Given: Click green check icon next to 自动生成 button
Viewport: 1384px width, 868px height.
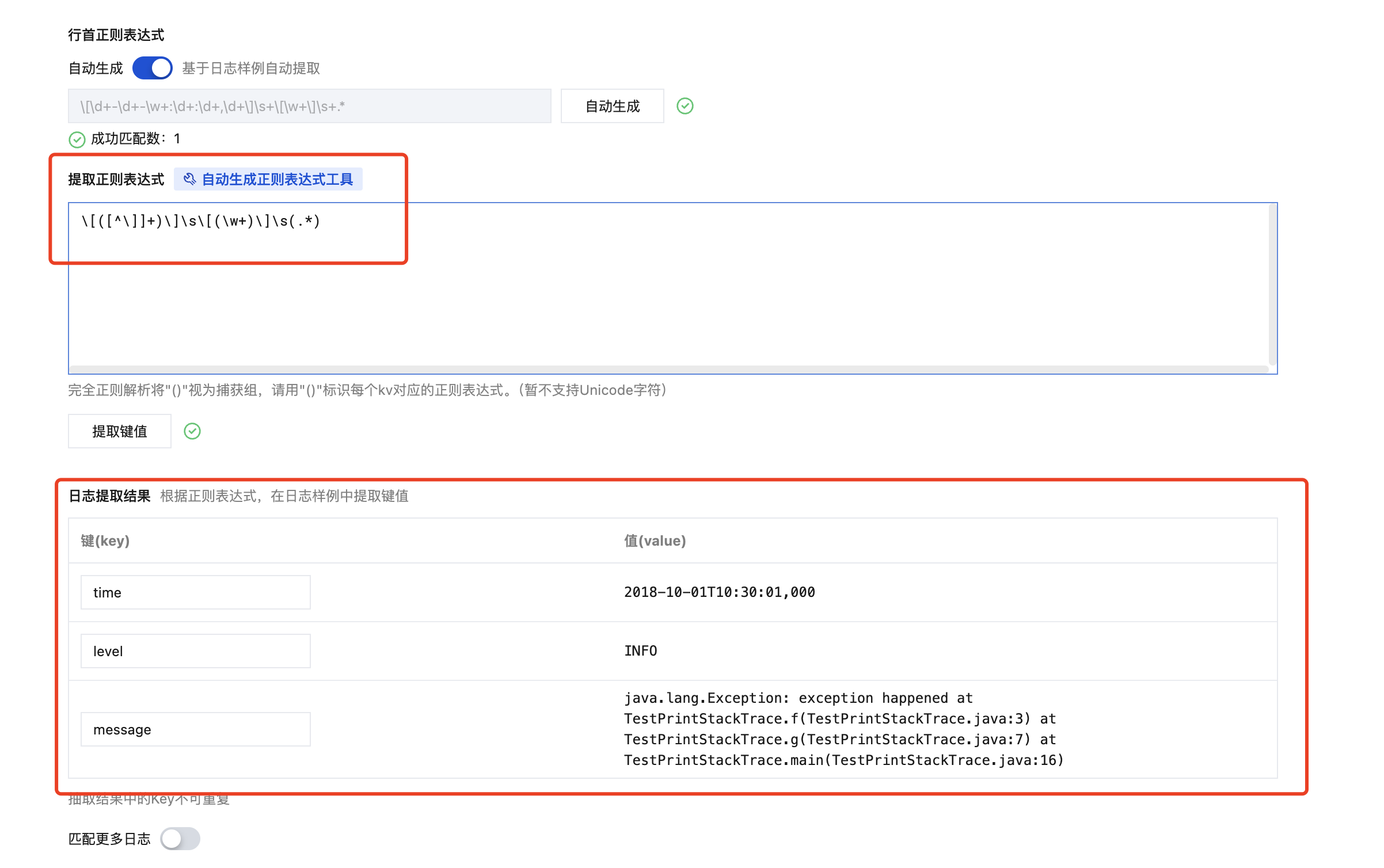Looking at the screenshot, I should pos(685,106).
